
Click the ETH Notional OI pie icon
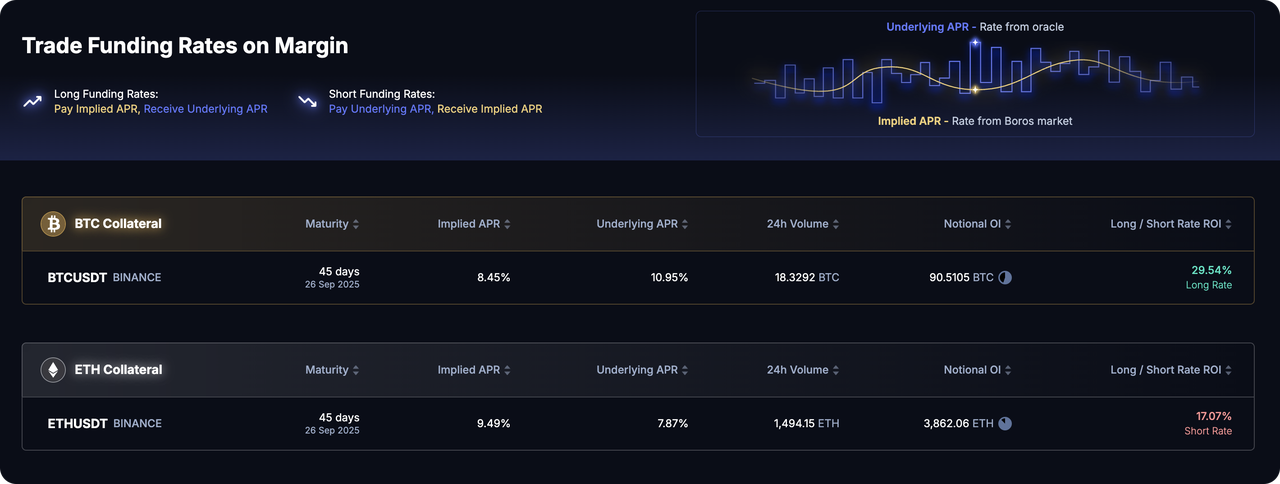tap(1005, 423)
